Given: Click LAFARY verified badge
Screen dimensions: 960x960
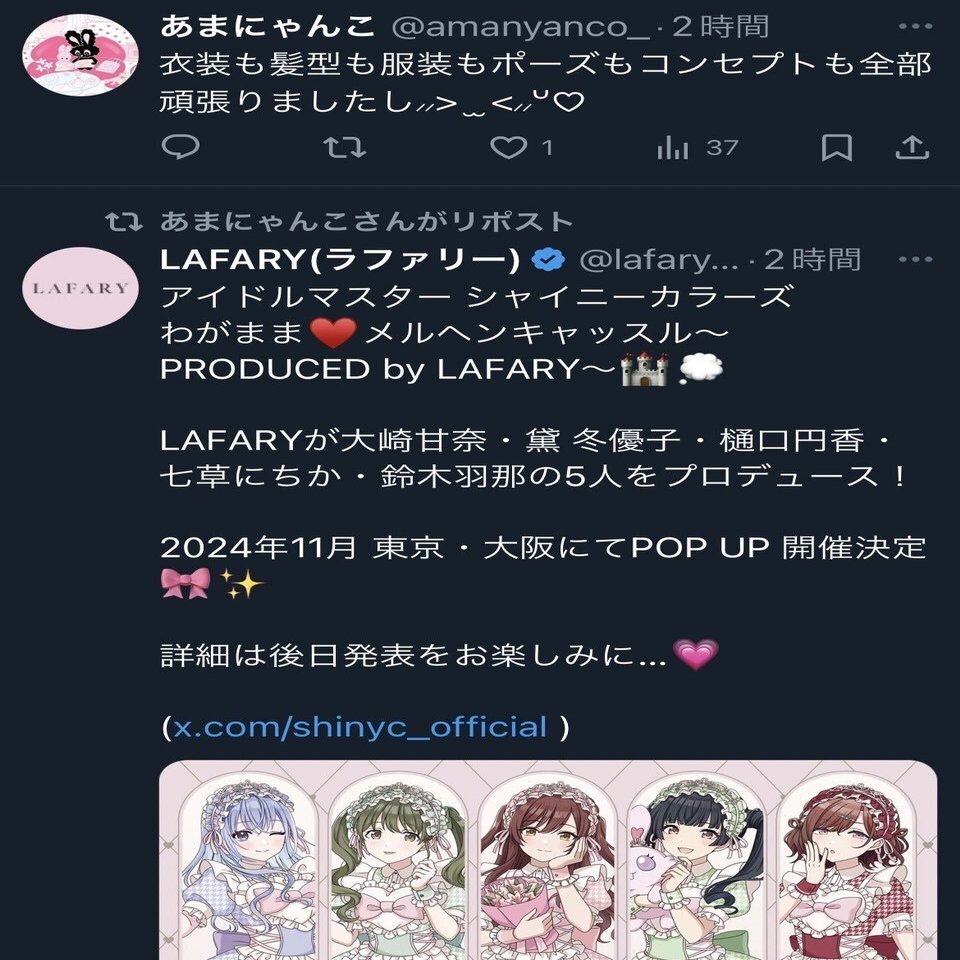Looking at the screenshot, I should pos(548,260).
